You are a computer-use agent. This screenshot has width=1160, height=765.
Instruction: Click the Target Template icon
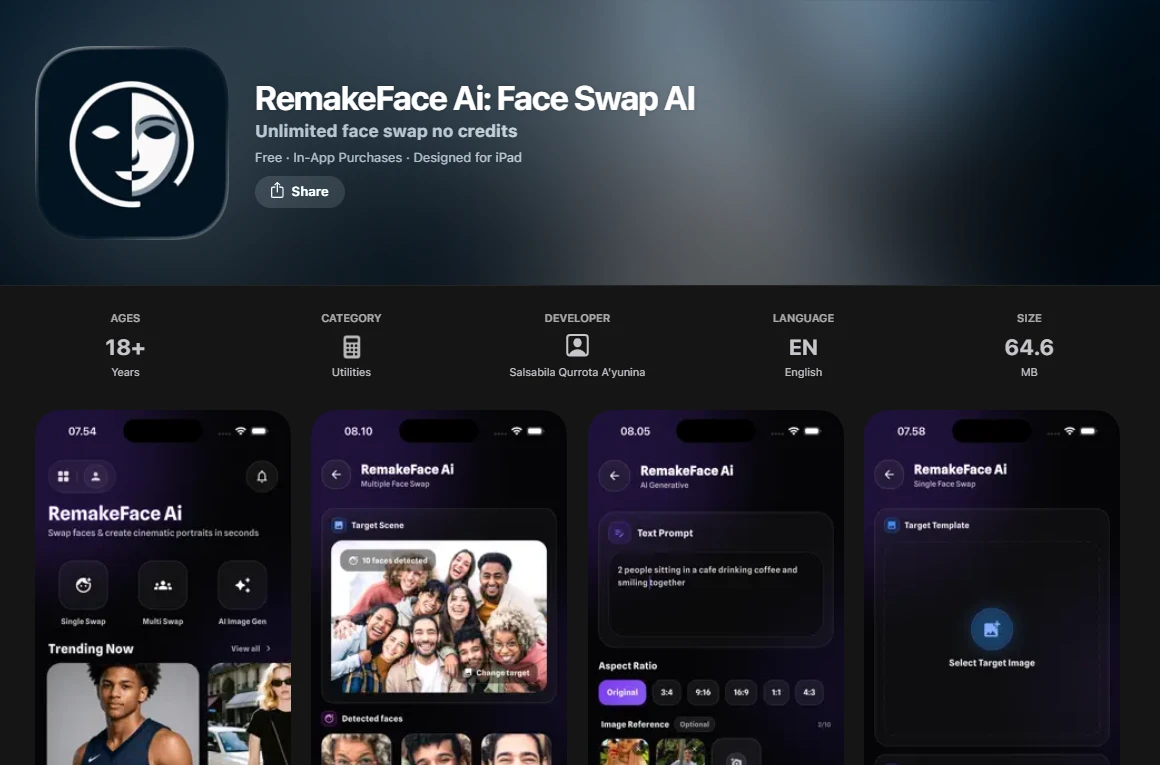(891, 525)
